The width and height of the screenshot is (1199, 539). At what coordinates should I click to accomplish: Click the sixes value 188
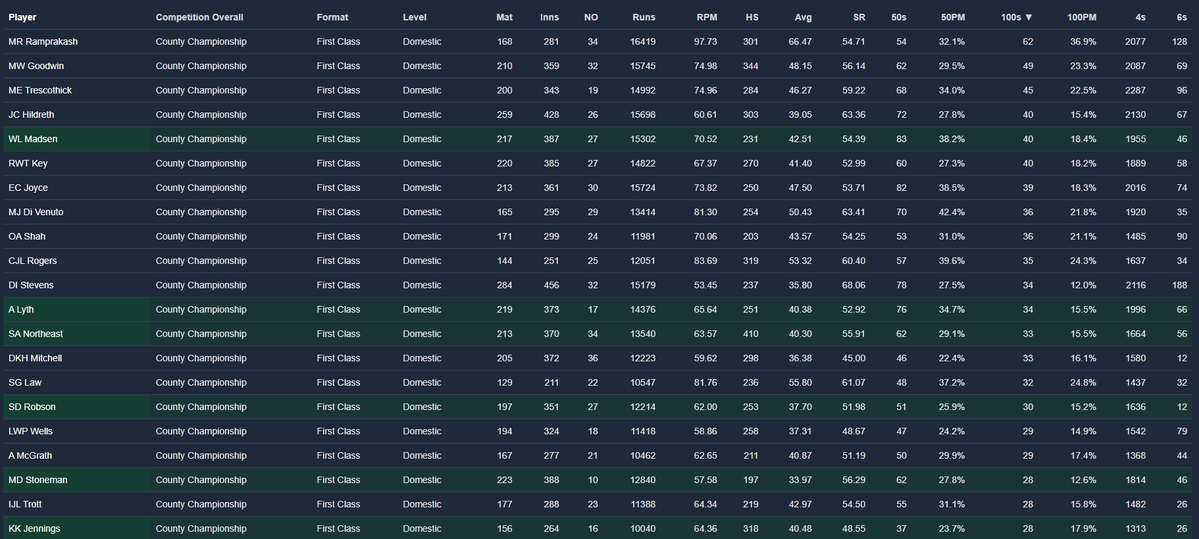coord(1180,285)
